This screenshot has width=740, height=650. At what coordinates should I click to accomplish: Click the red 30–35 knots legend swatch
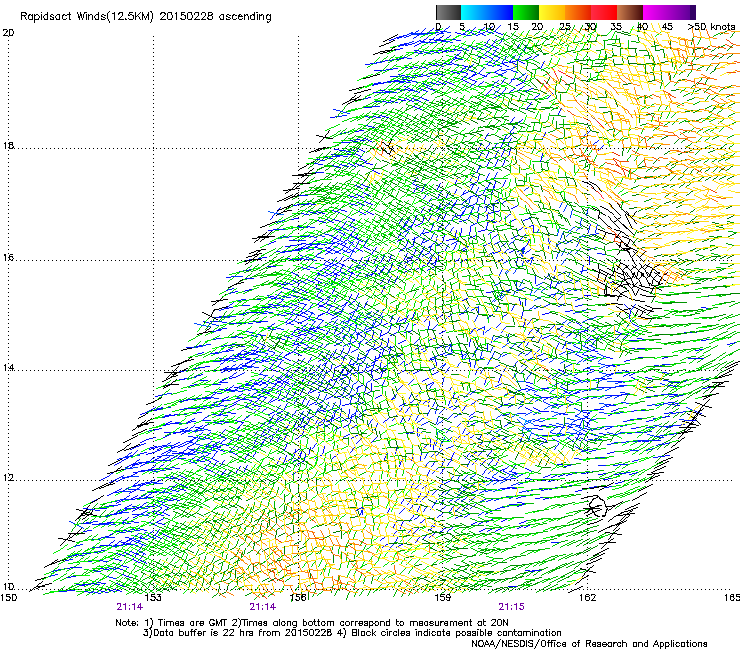[x=604, y=12]
